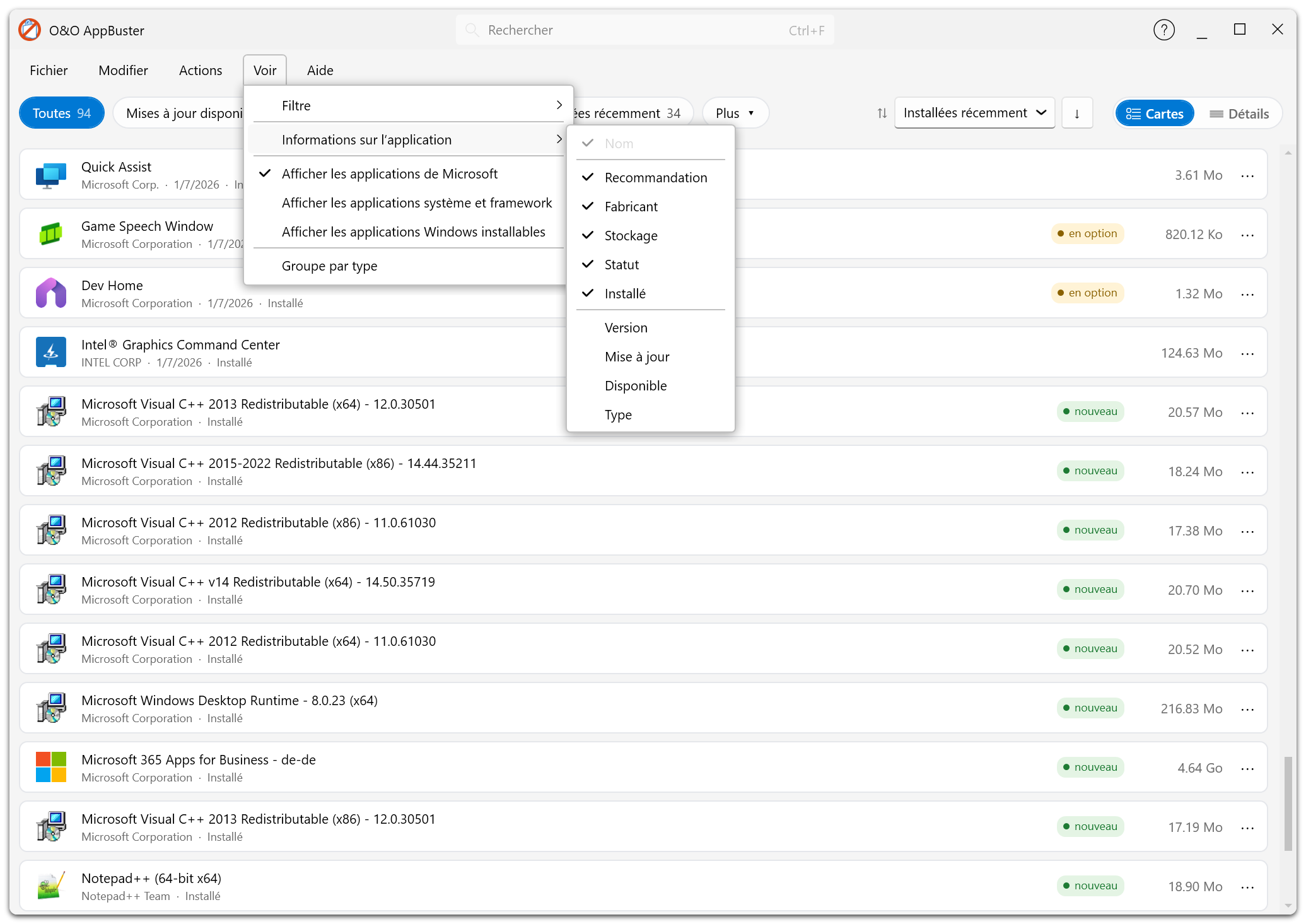
Task: Click the Visual C++ v14 x64 installer icon
Action: pos(51,590)
